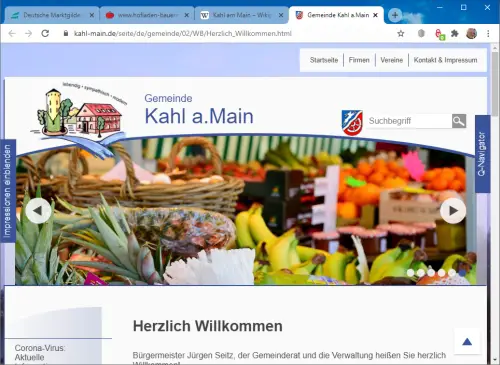Close the Deutsche Marktgilde tab
Screen dimensions: 500x365
pos(92,15)
